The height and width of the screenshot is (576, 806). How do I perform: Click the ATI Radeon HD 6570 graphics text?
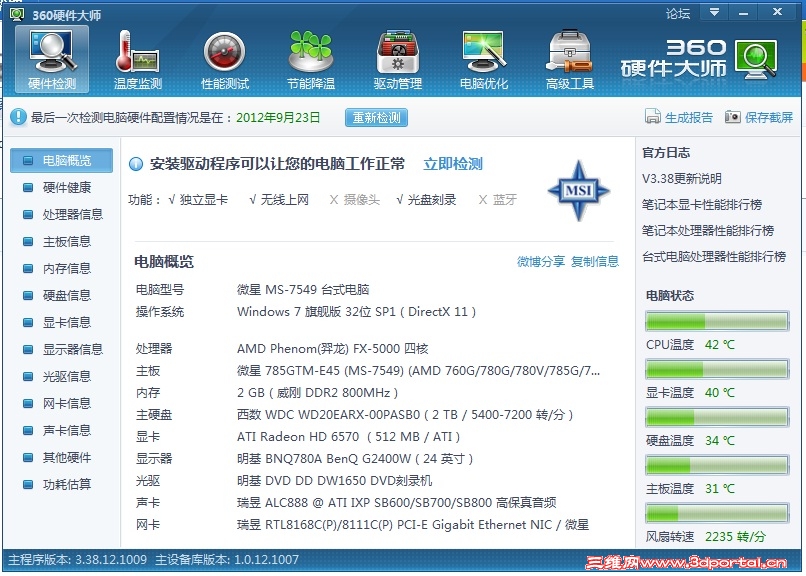pos(349,437)
